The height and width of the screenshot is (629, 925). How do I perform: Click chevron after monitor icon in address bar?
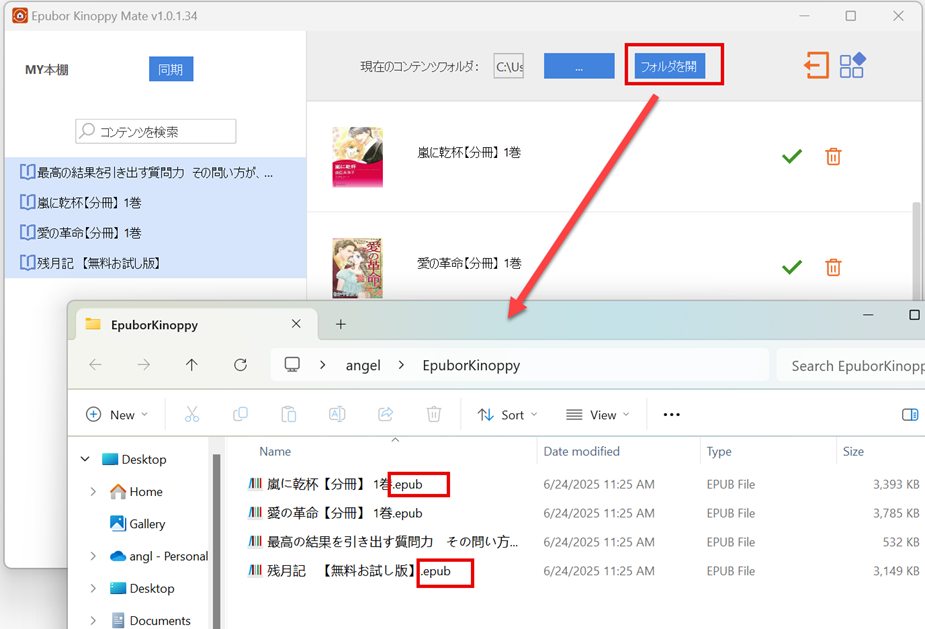click(322, 365)
